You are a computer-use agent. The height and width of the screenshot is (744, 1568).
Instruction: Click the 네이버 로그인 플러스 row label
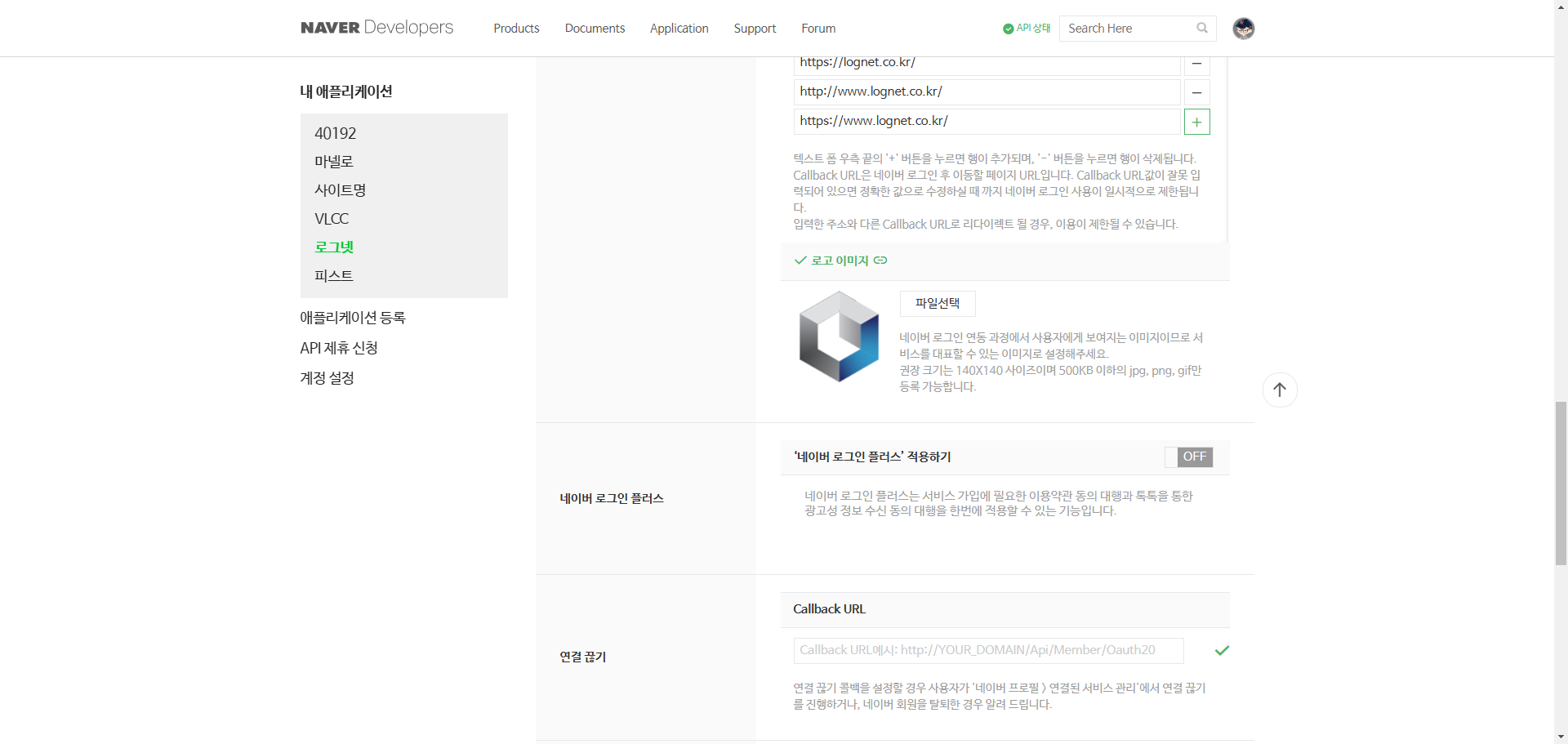pos(612,498)
